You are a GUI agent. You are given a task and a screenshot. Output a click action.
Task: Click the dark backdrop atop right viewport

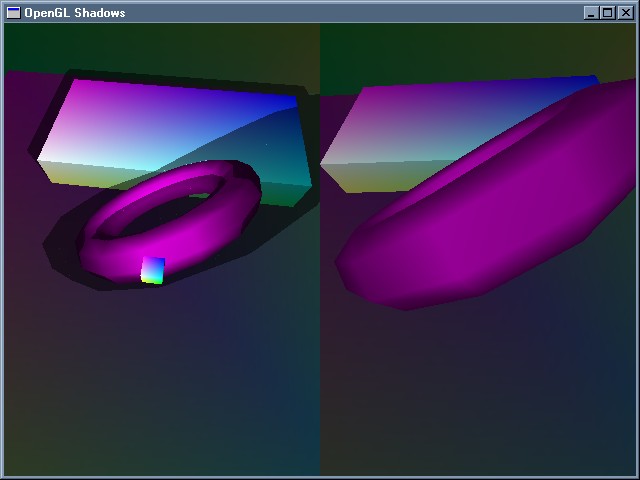(480, 50)
